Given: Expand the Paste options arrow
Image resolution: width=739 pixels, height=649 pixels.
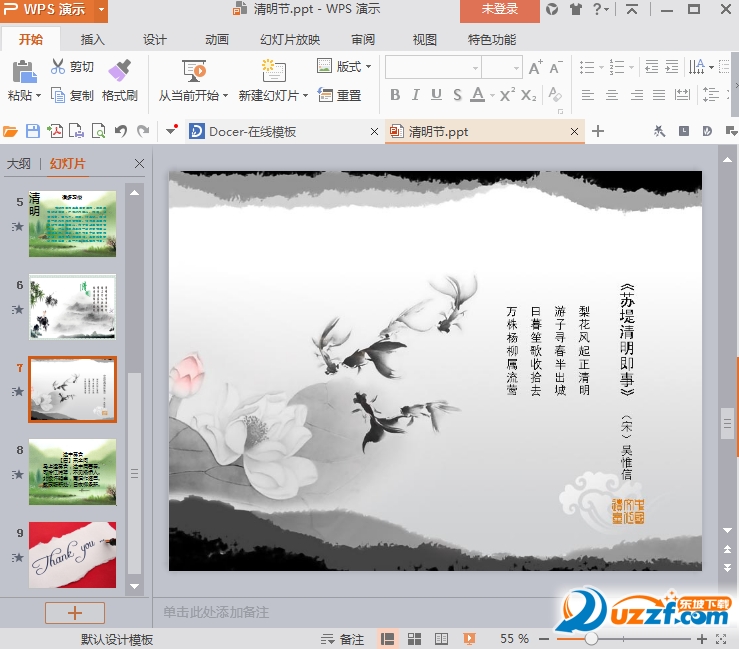Looking at the screenshot, I should coord(39,96).
